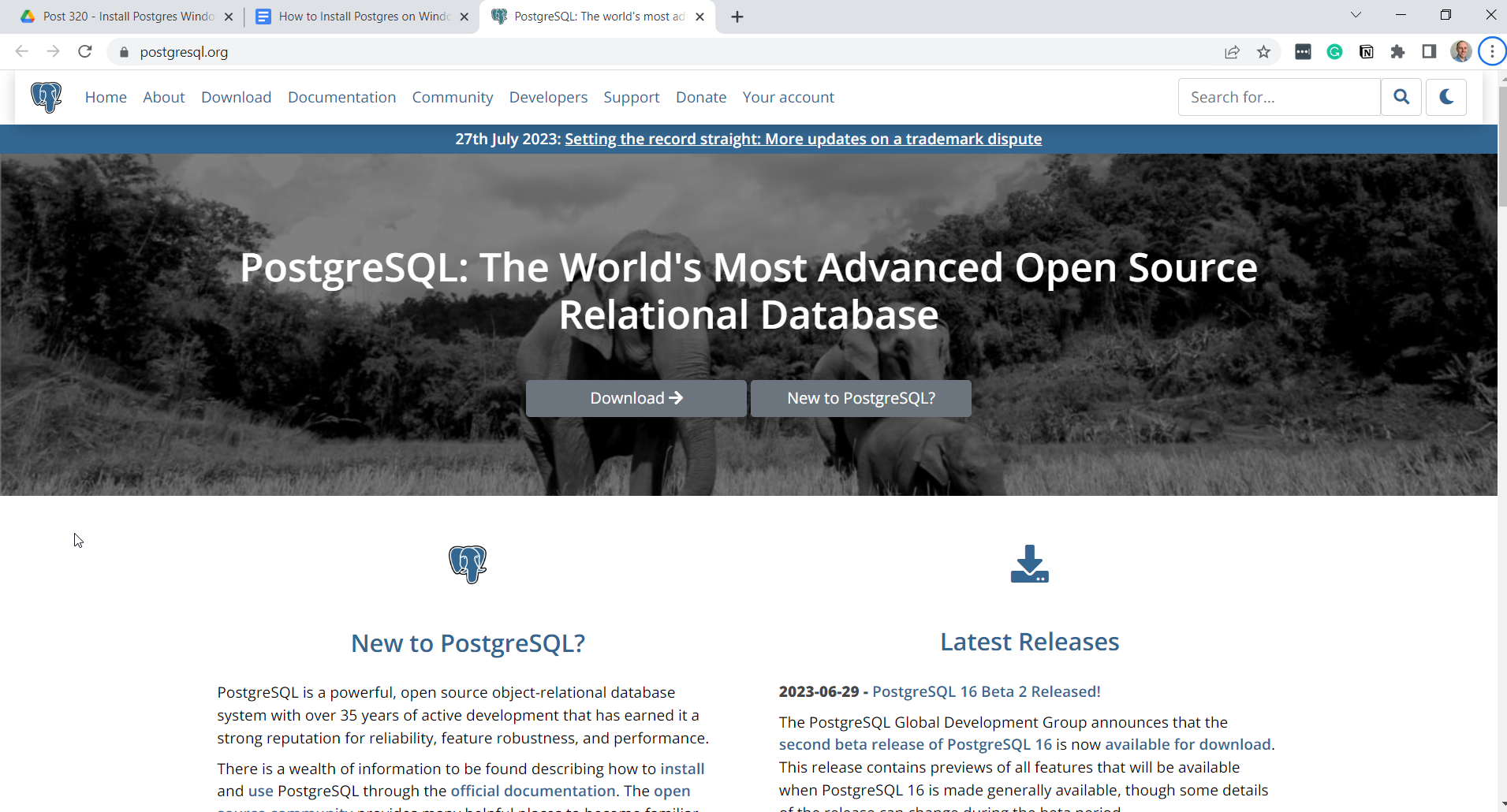Image resolution: width=1507 pixels, height=812 pixels.
Task: Expand the tab search chevron
Action: click(1356, 15)
